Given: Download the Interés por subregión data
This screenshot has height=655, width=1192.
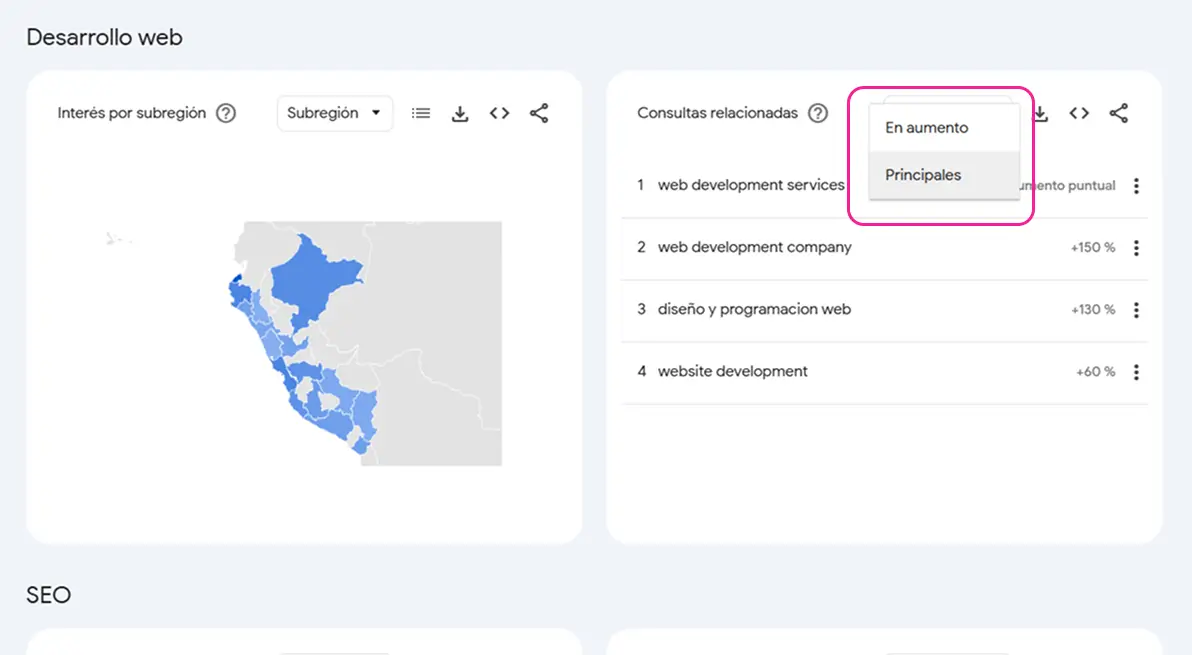Looking at the screenshot, I should point(460,113).
